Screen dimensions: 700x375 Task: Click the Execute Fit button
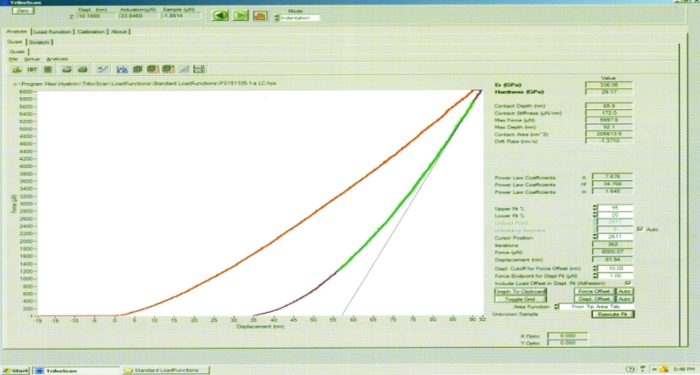tap(612, 314)
